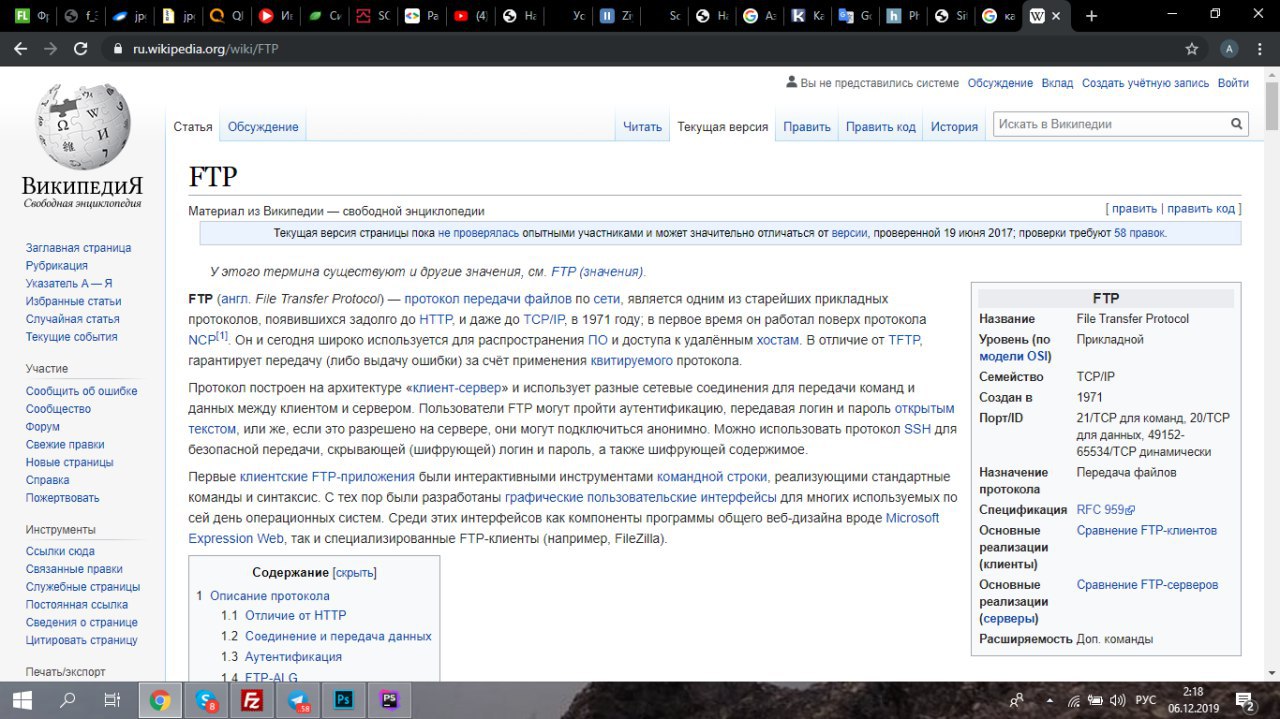Screen dimensions: 1280x719
Task: Click the РУС language indicator
Action: point(1146,700)
